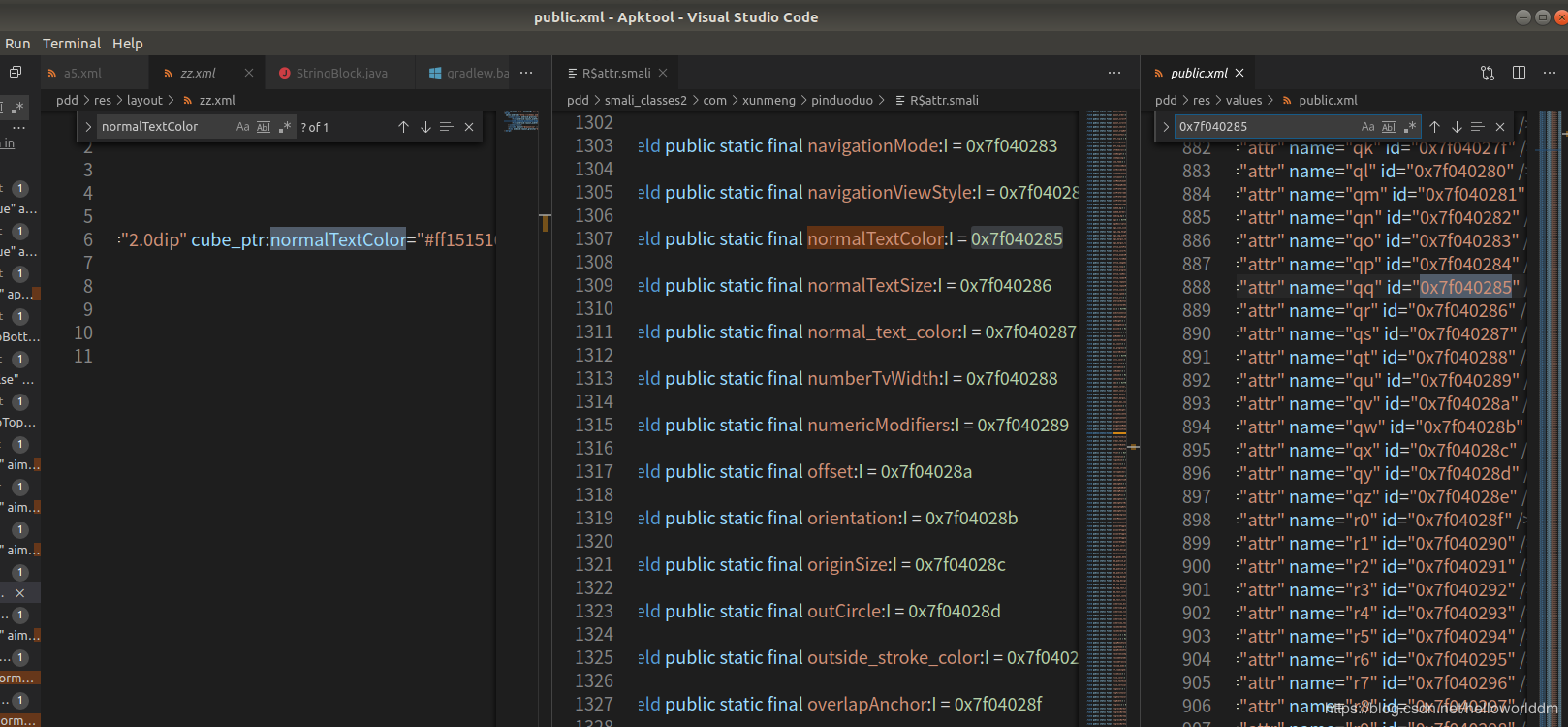This screenshot has height=727, width=1568.
Task: Click the xunmeng breadcrumb
Action: click(x=768, y=100)
